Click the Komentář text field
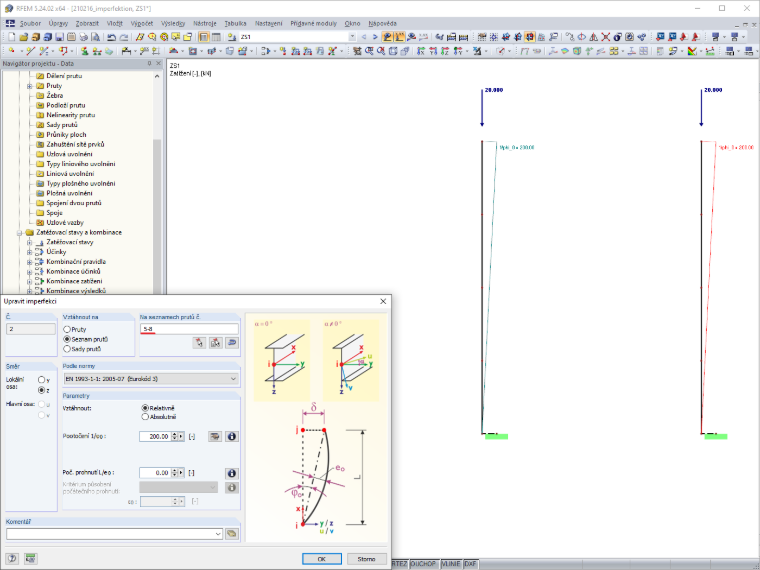Image resolution: width=760 pixels, height=570 pixels. 110,534
